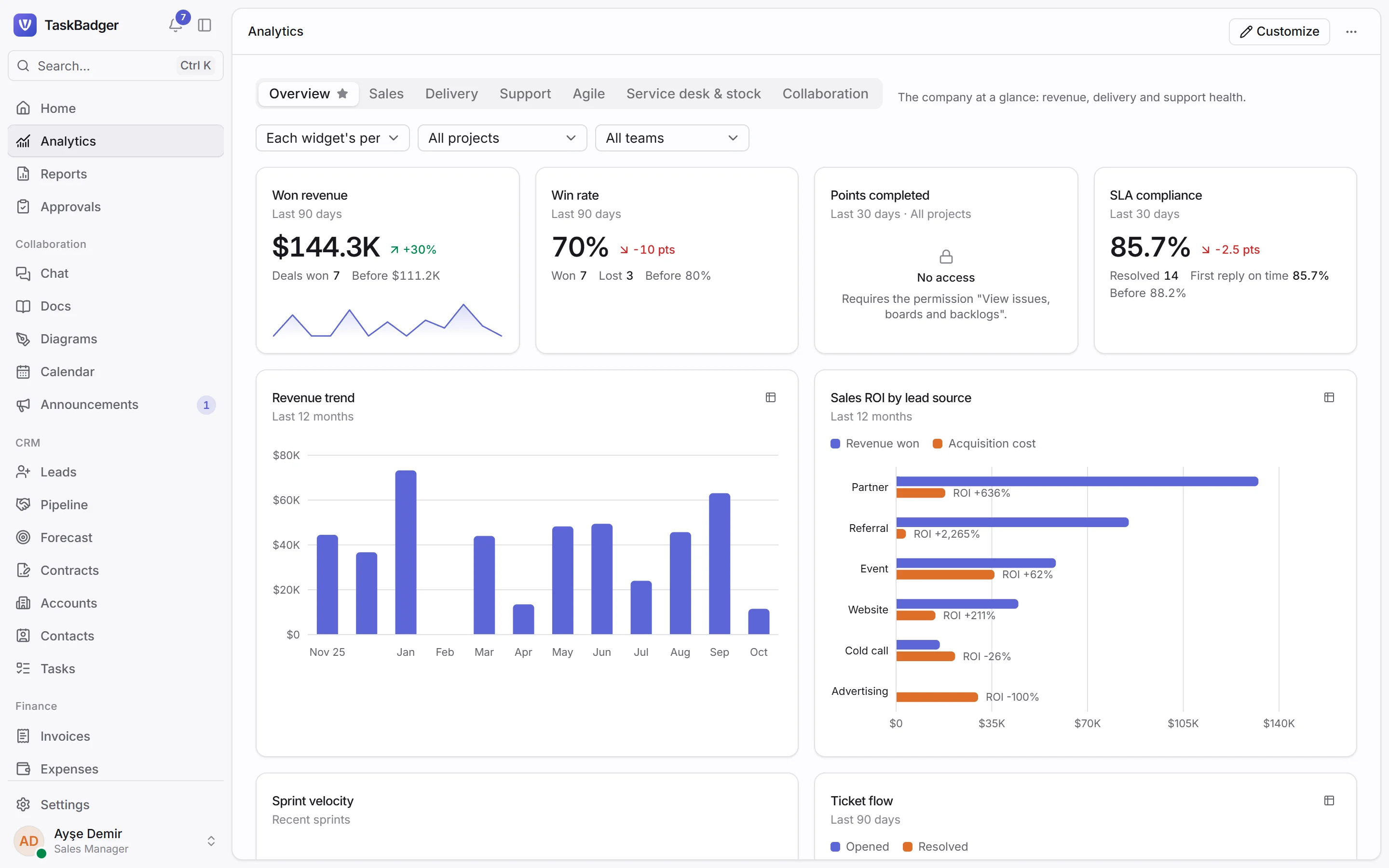Open Approvals page
The height and width of the screenshot is (868, 1389).
tap(115, 207)
